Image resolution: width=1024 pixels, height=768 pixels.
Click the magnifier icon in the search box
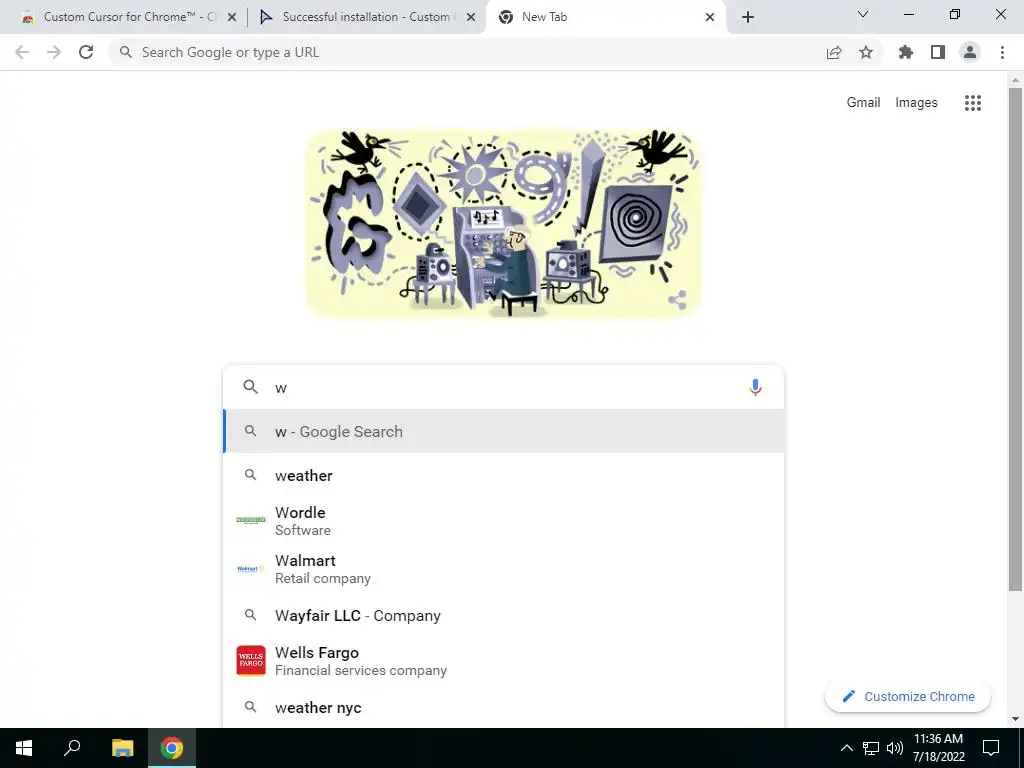[251, 387]
